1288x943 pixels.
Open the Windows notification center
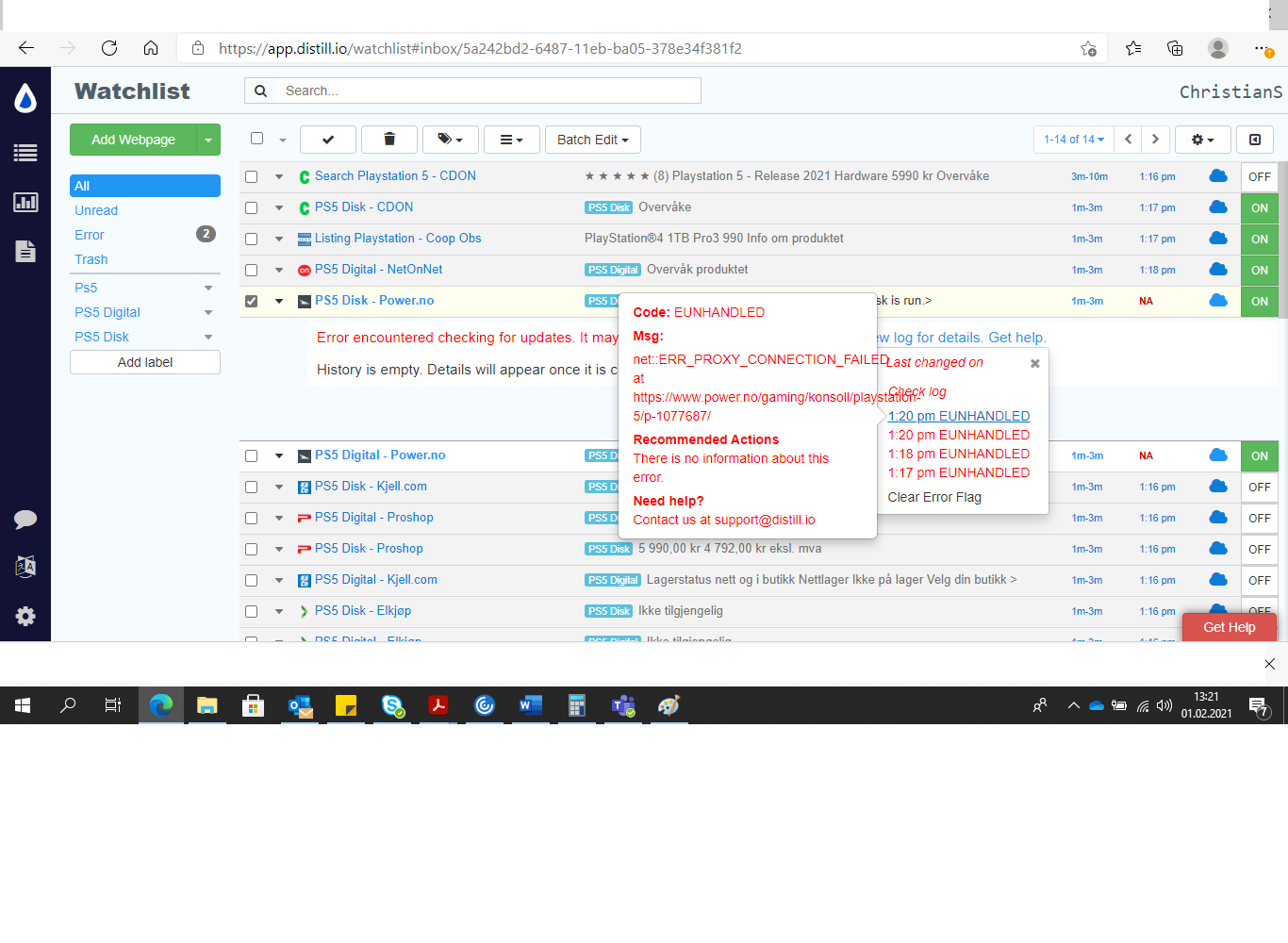click(1259, 705)
